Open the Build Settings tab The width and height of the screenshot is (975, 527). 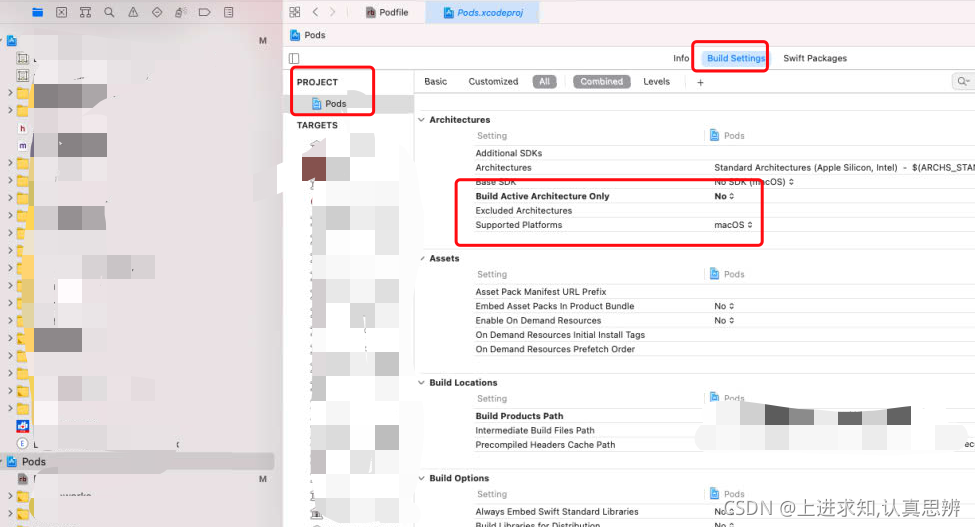(x=736, y=58)
